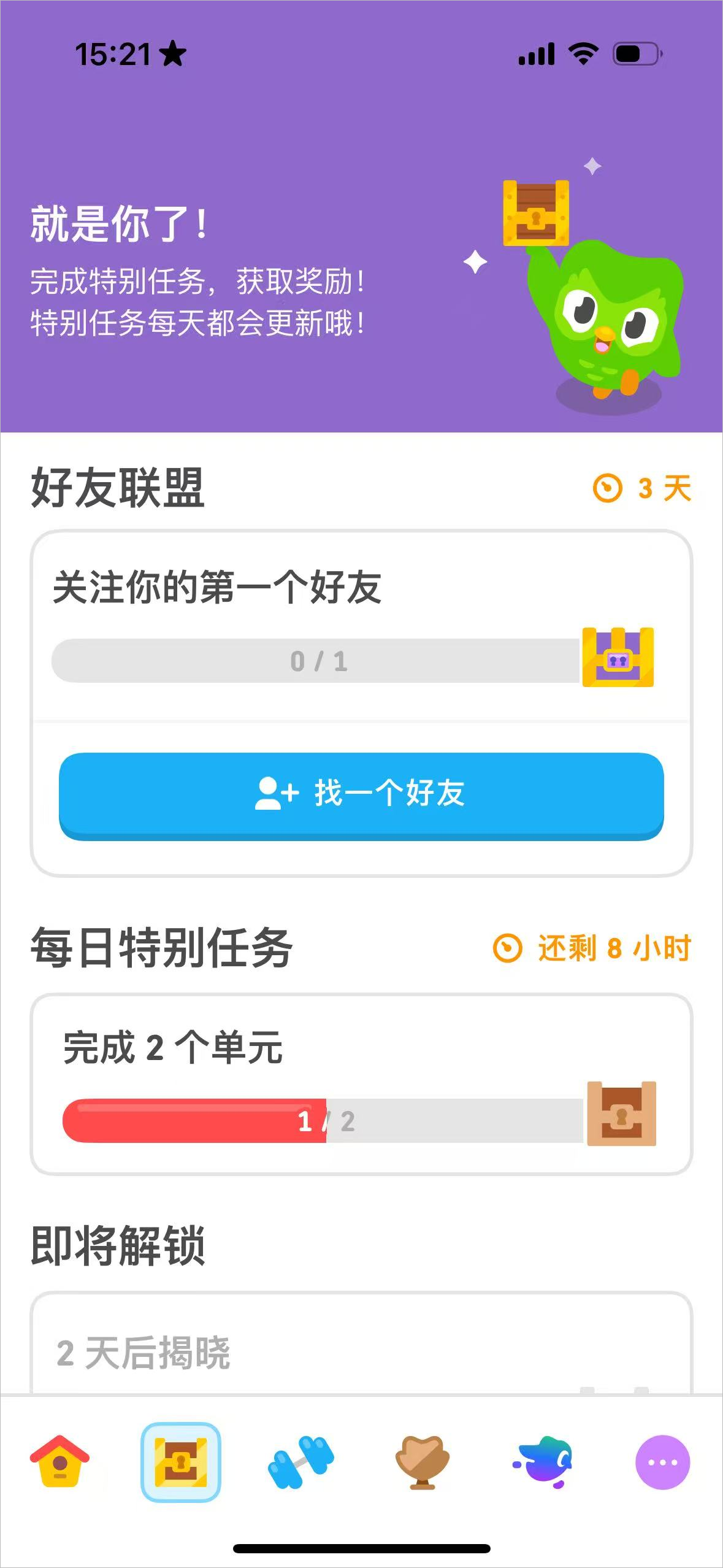The width and height of the screenshot is (723, 1568).
Task: Open the Home tab house icon
Action: point(59,1462)
